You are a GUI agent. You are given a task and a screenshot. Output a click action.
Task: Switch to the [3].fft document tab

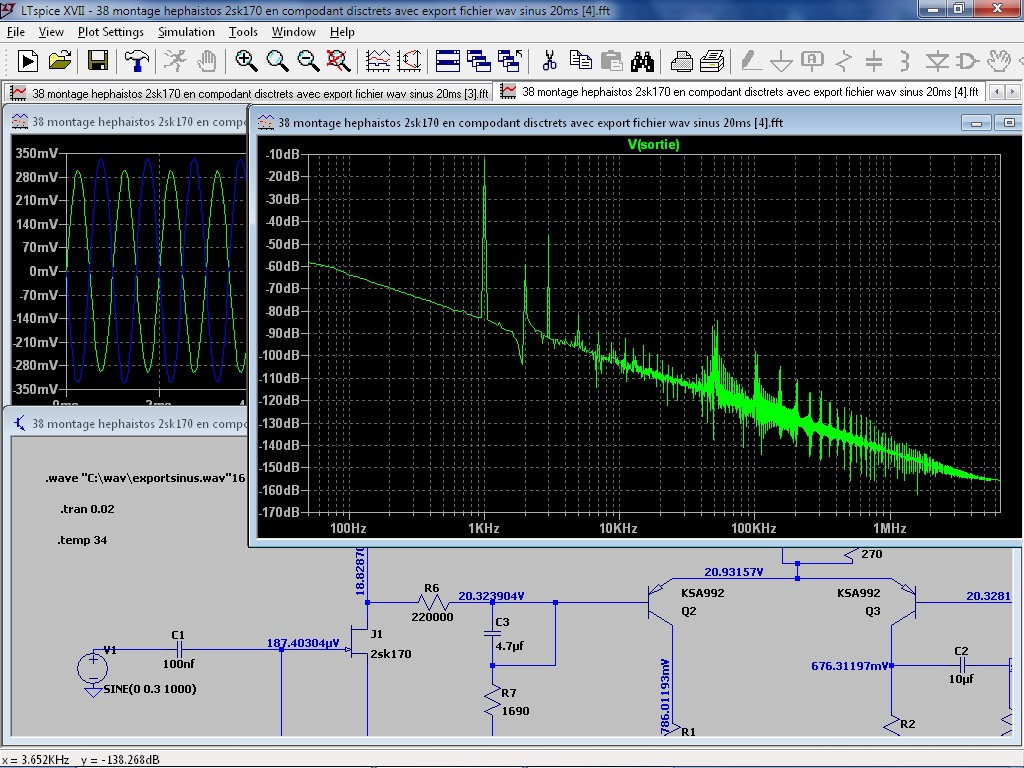(250, 92)
